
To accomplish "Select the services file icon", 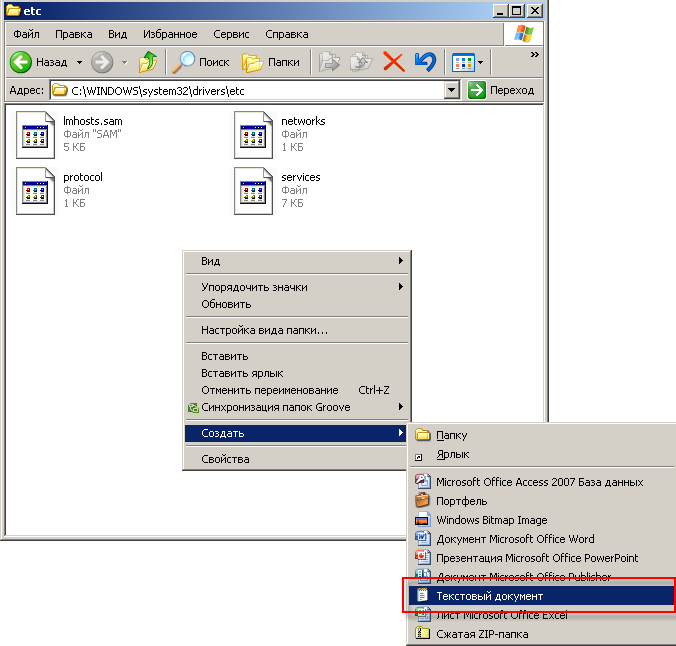I will pos(254,191).
